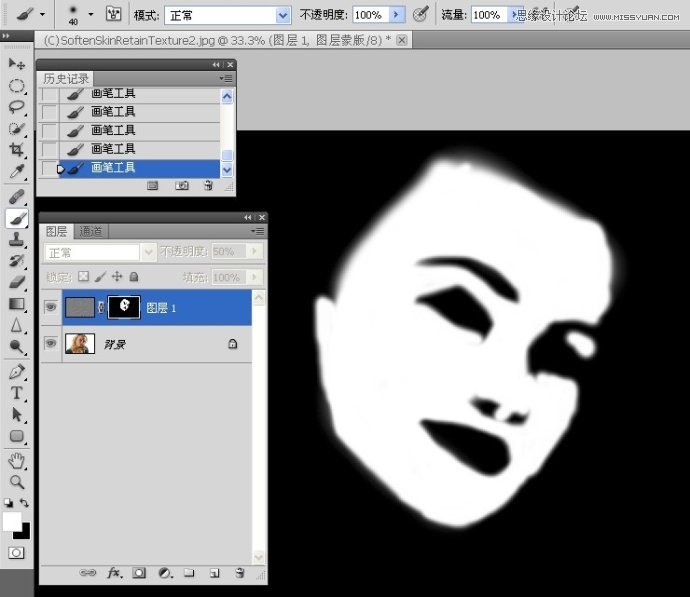Choose the Horizontal Type tool
The image size is (690, 597).
click(17, 392)
